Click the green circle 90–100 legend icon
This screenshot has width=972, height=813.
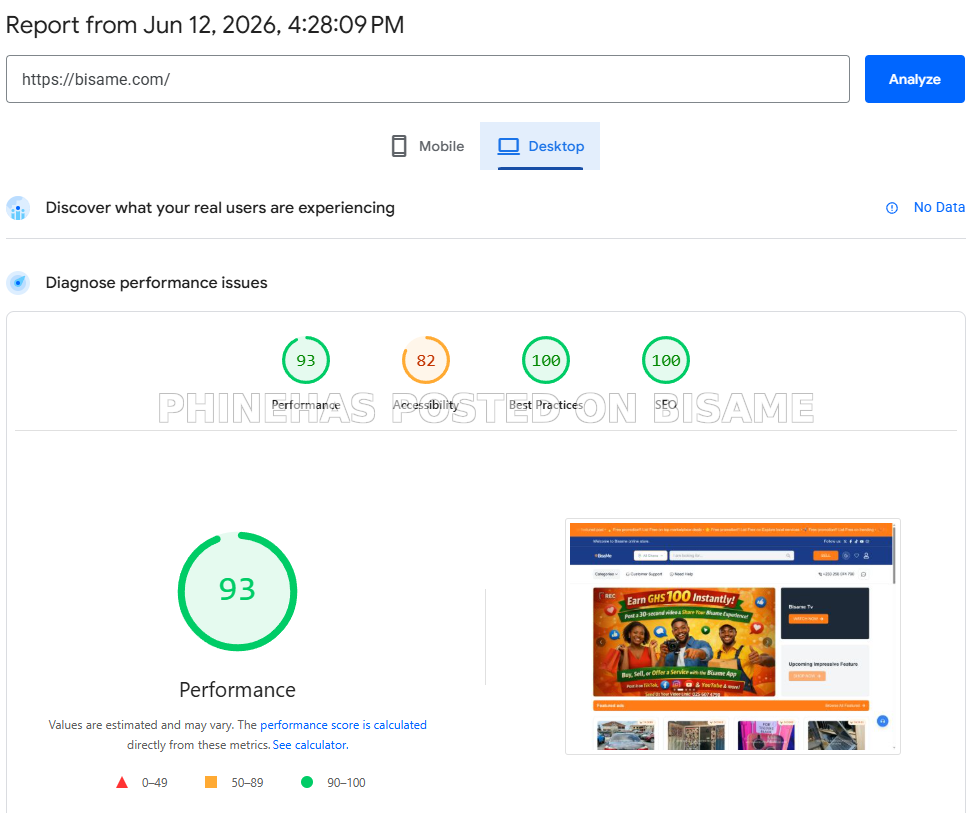307,782
